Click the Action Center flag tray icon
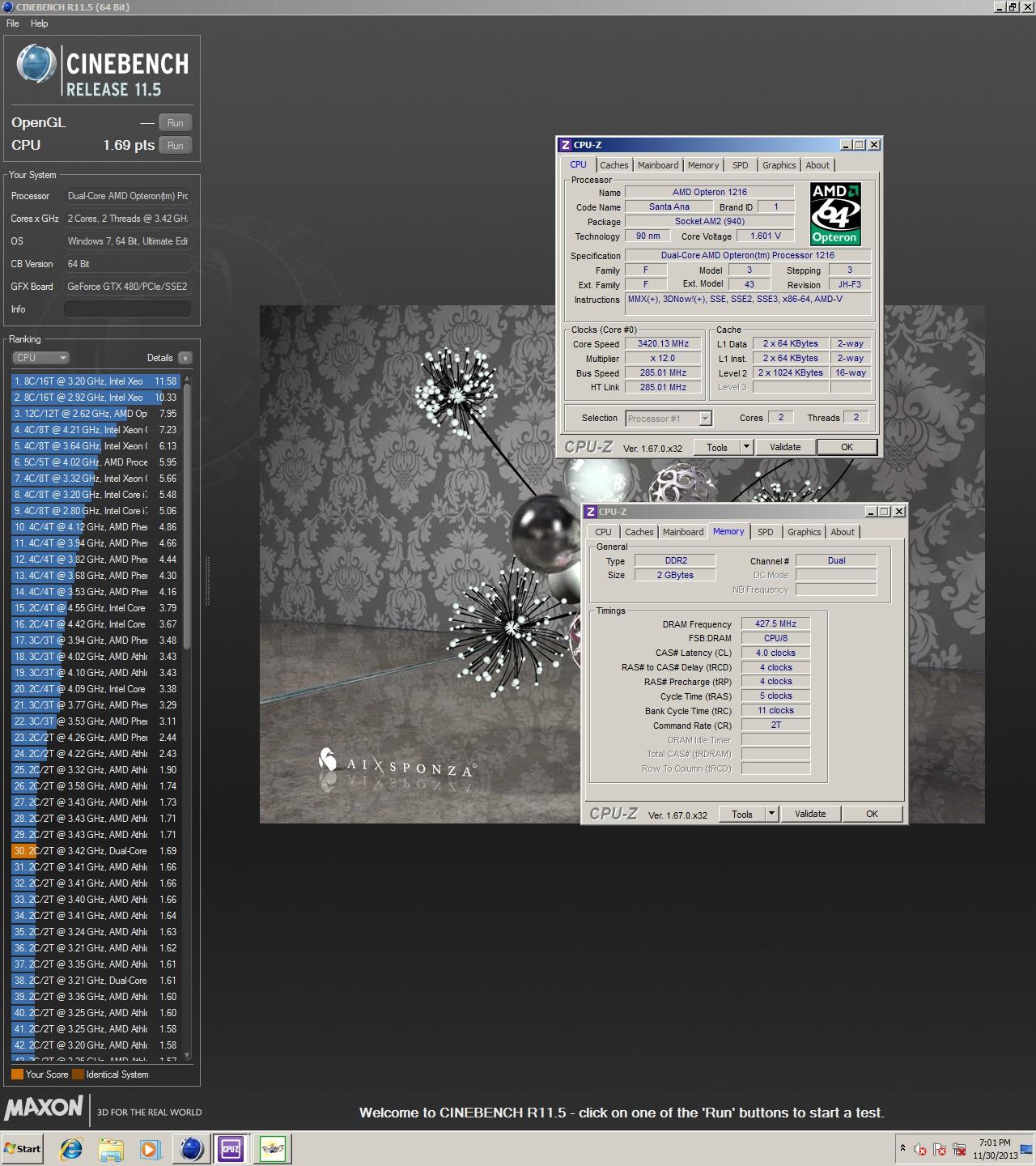1036x1166 pixels. point(940,1149)
